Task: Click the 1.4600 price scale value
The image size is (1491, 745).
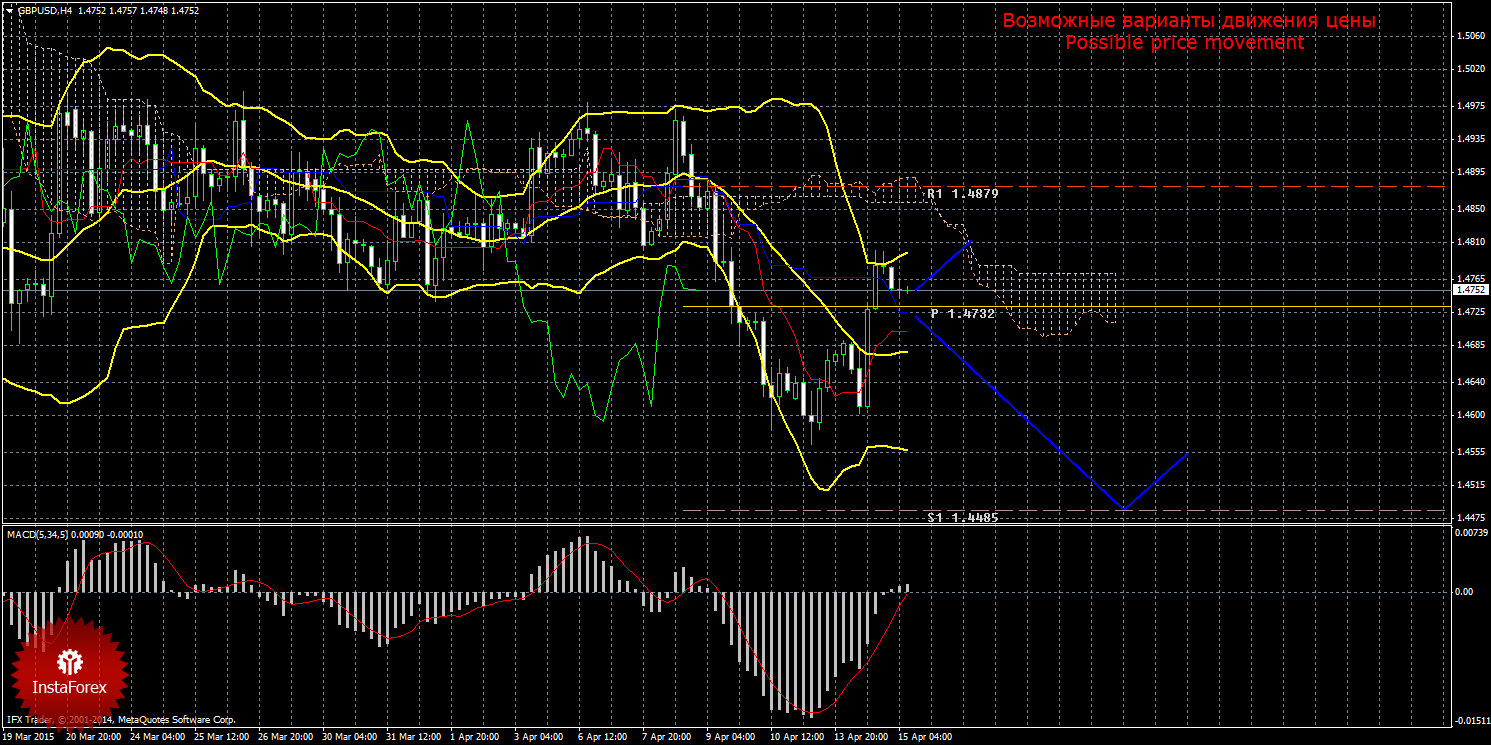Action: [x=1471, y=415]
